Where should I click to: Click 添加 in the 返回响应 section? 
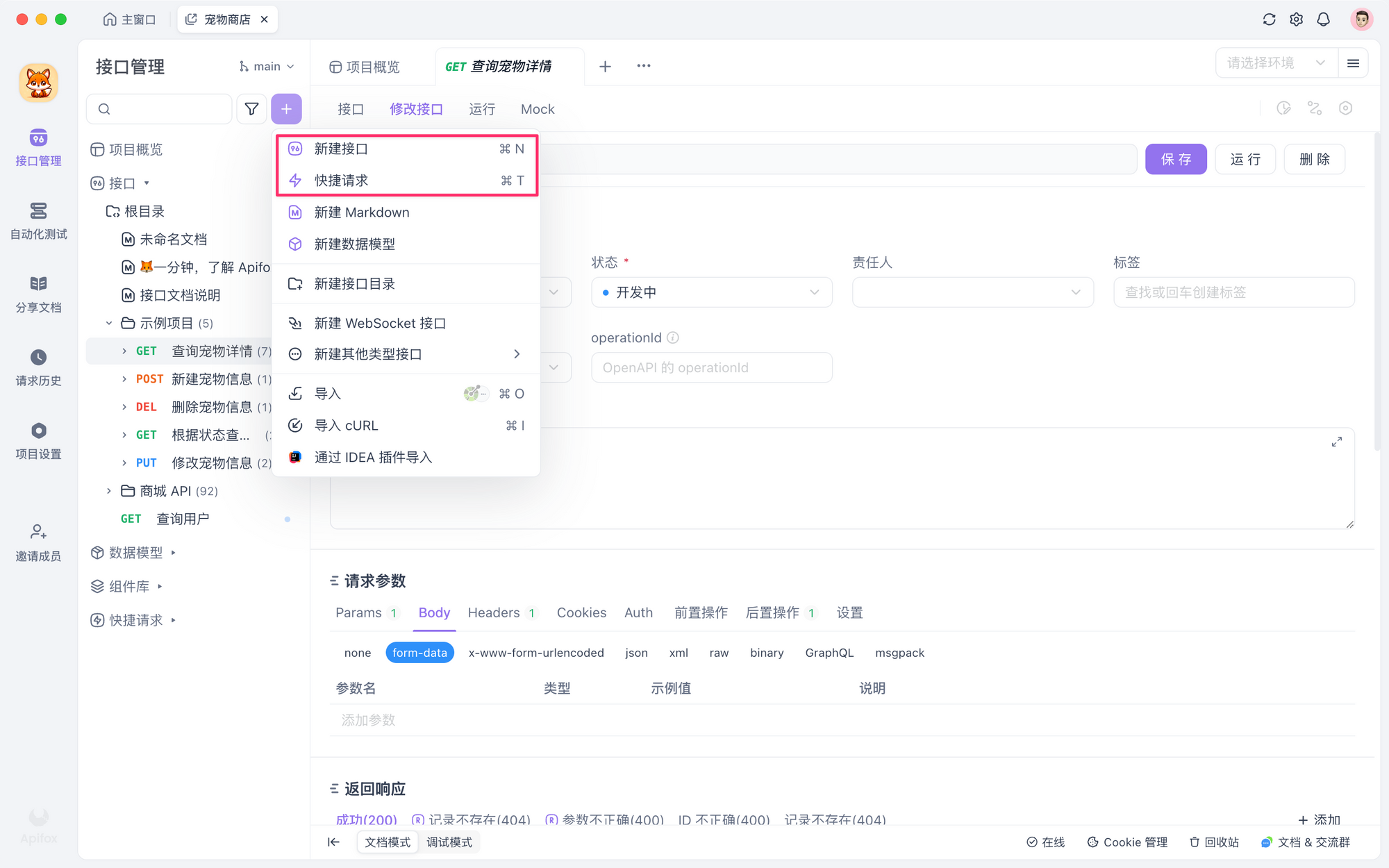coord(1319,819)
